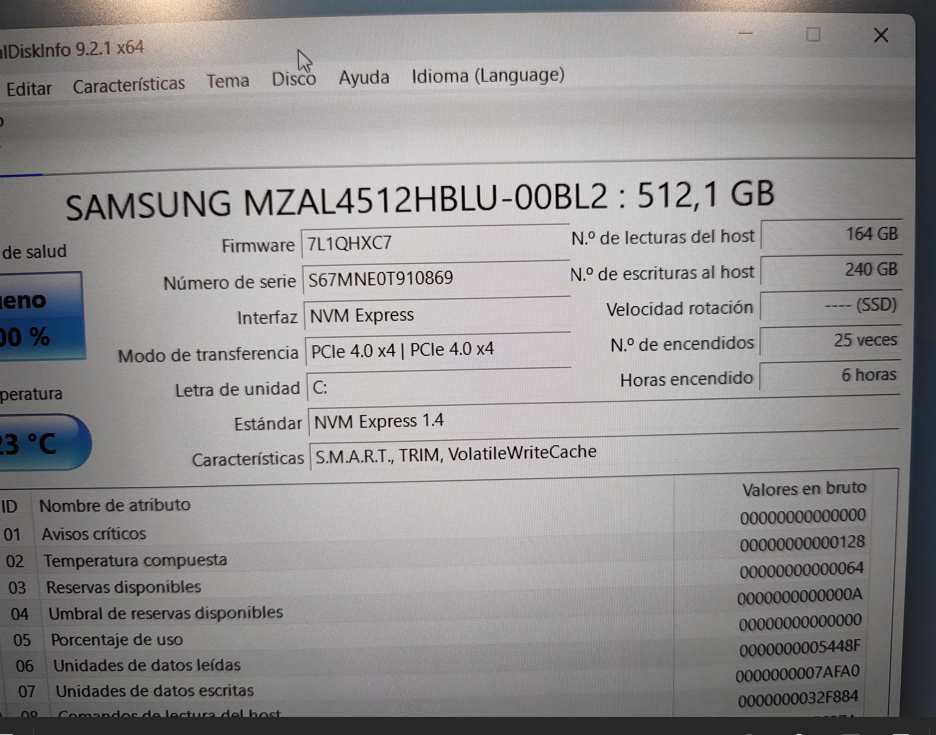The height and width of the screenshot is (735, 936).
Task: Click the blue health status button
Action: 41,316
